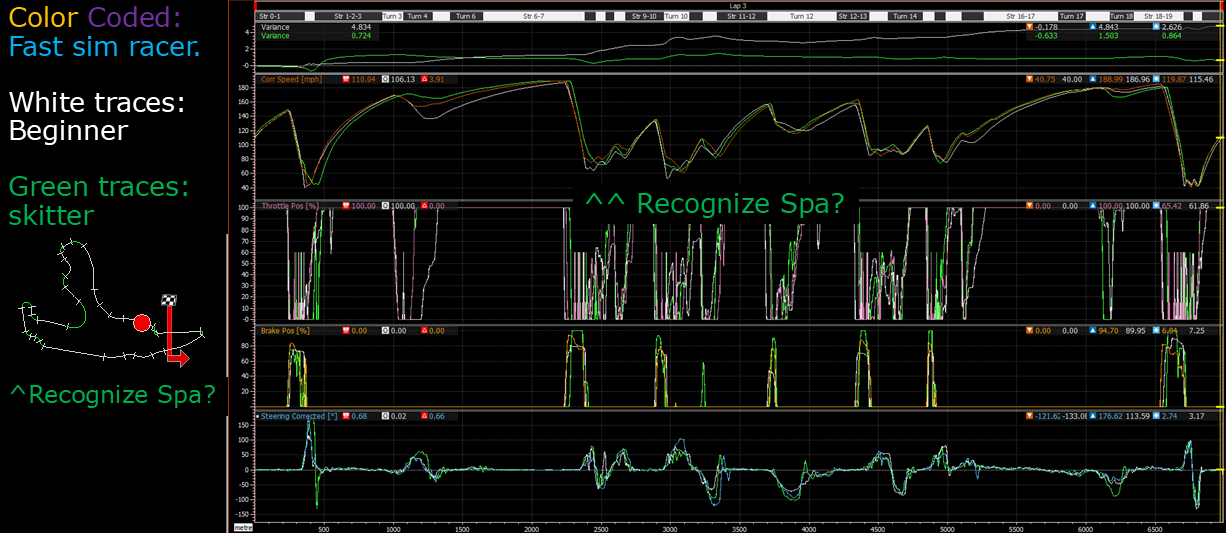Click the 3500 distance axis label

[738, 529]
